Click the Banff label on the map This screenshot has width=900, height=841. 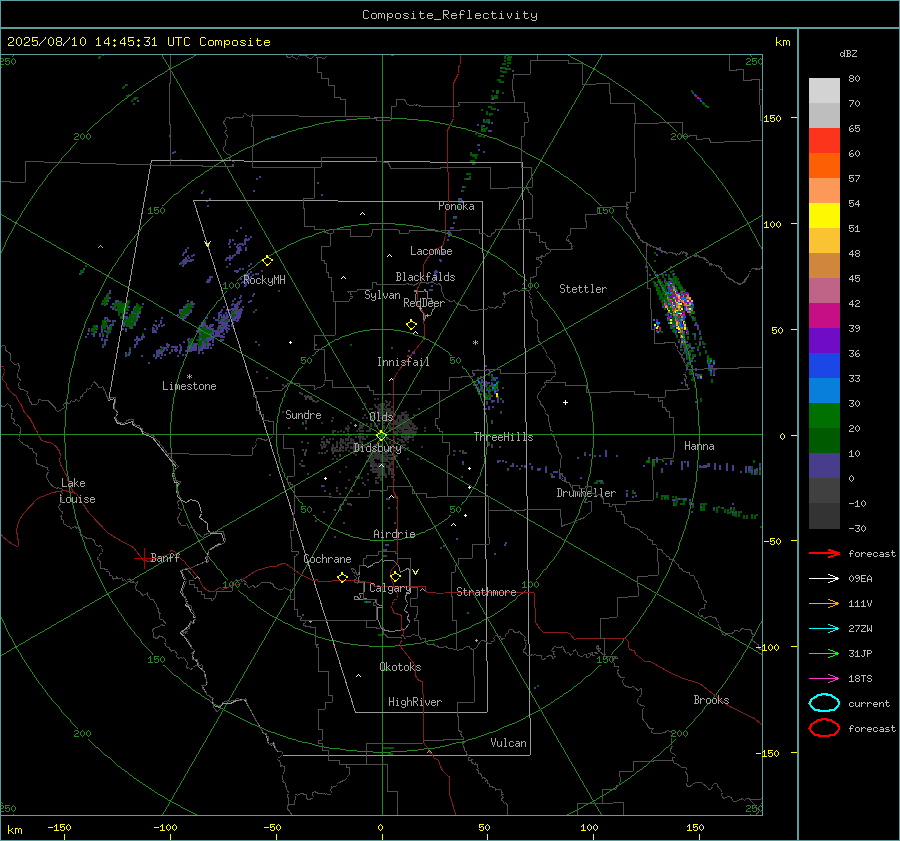165,557
